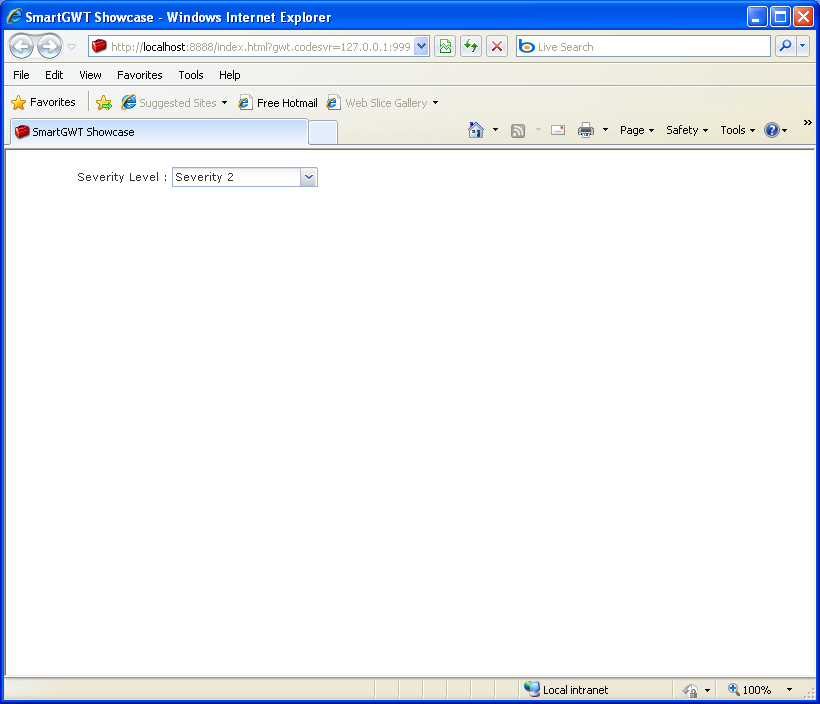
Task: Open Web Slice Gallery link
Action: [x=382, y=103]
